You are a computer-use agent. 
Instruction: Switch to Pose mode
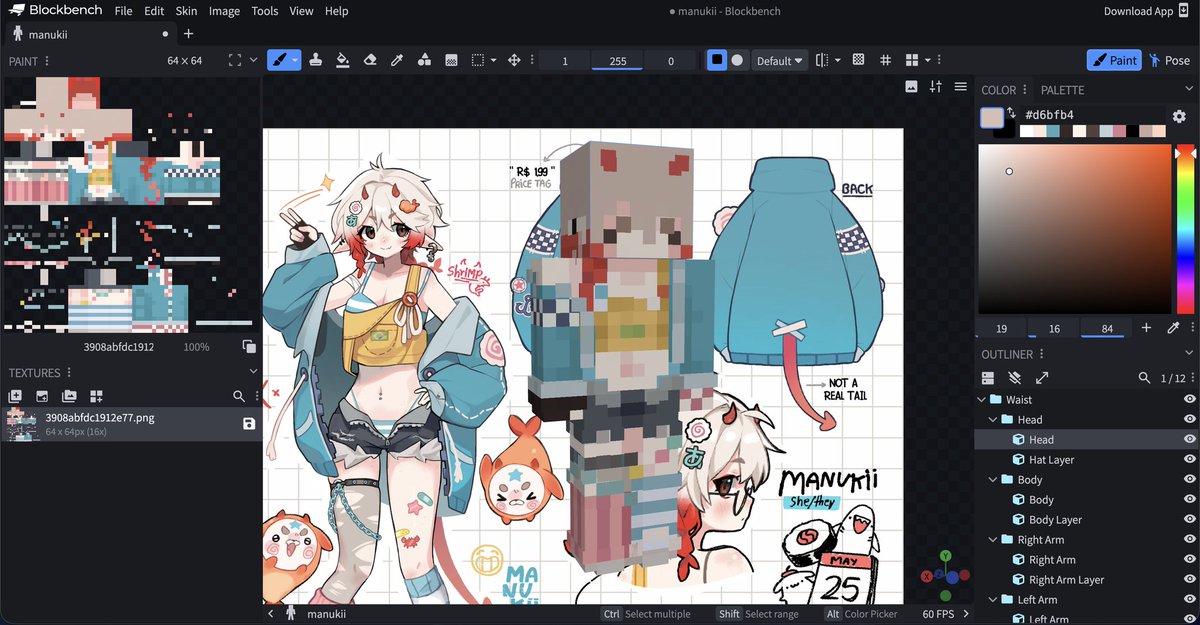[1170, 60]
